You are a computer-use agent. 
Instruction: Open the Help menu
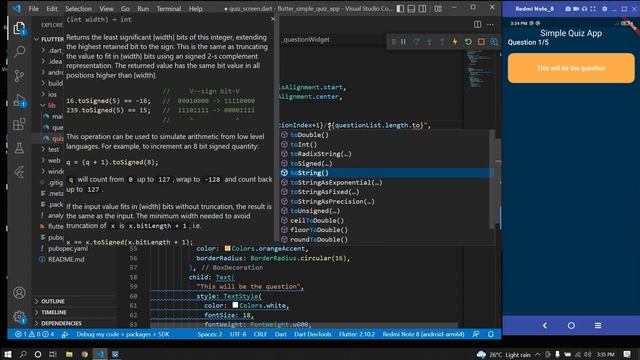point(196,8)
